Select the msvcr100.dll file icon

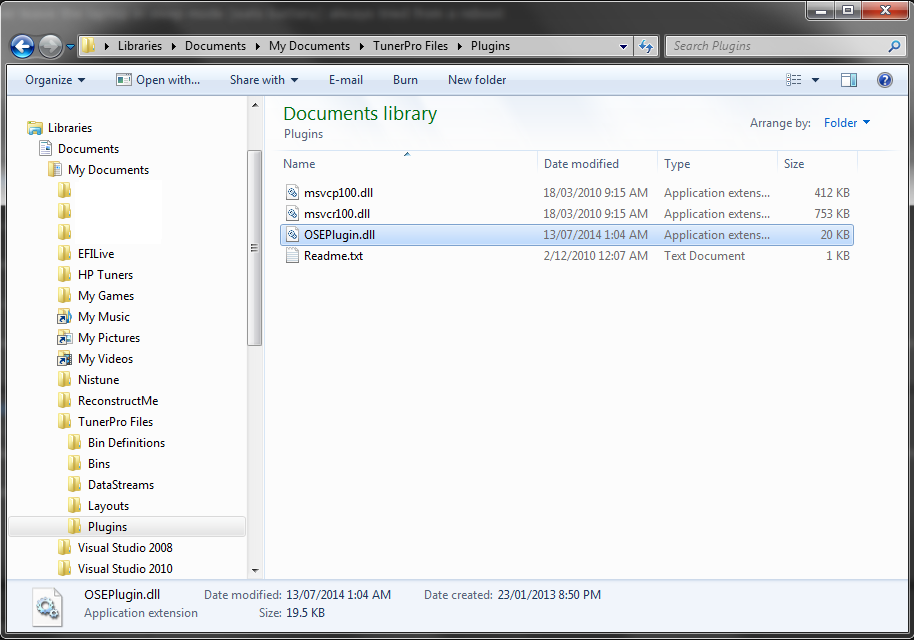pos(292,213)
